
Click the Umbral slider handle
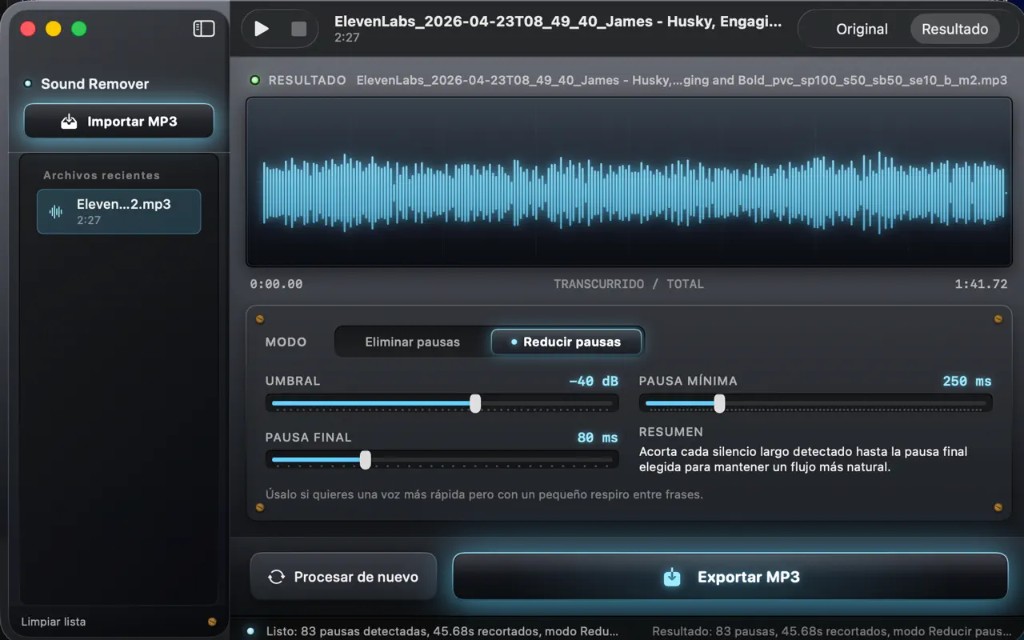click(475, 404)
